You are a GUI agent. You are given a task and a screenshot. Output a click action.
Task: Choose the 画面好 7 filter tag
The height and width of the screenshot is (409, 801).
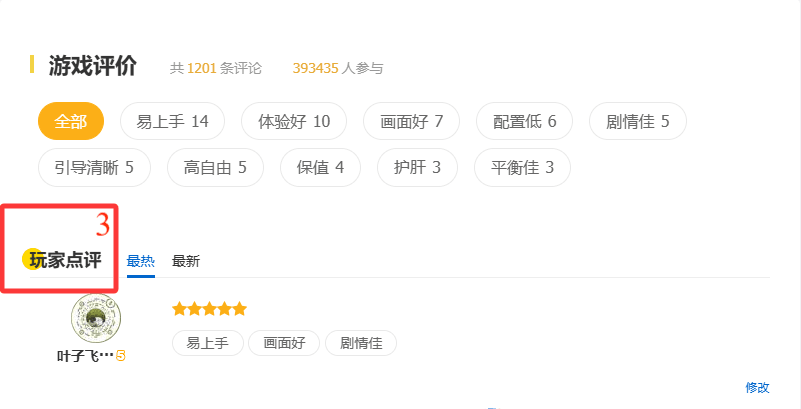point(411,121)
